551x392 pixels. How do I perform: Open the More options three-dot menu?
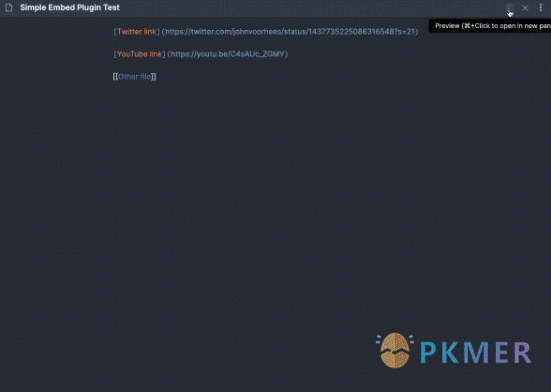540,7
